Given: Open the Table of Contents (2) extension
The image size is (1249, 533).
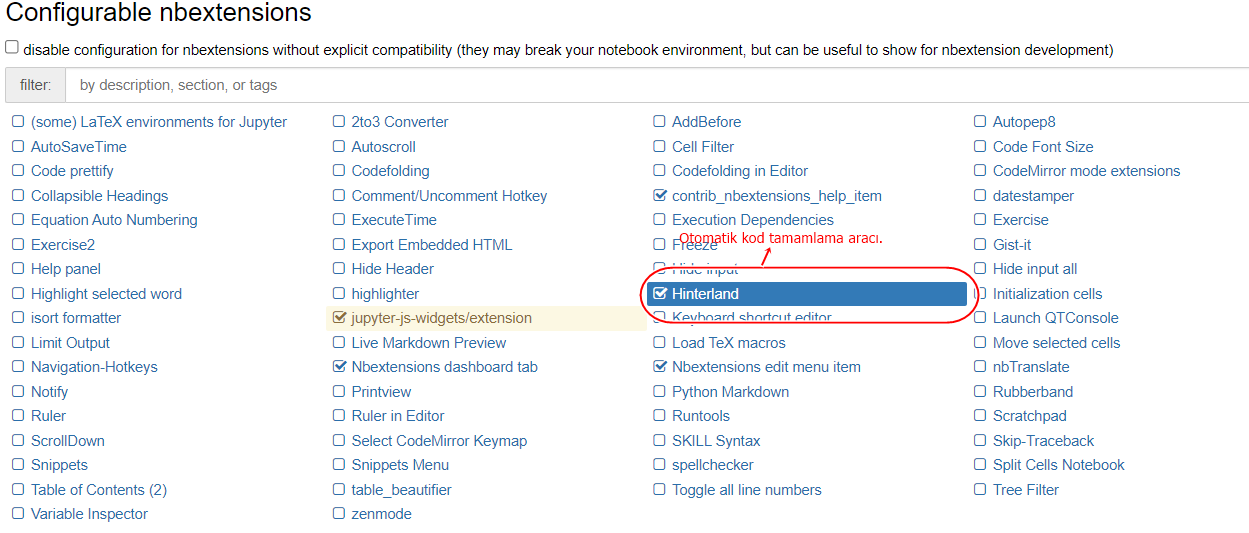Looking at the screenshot, I should (99, 490).
